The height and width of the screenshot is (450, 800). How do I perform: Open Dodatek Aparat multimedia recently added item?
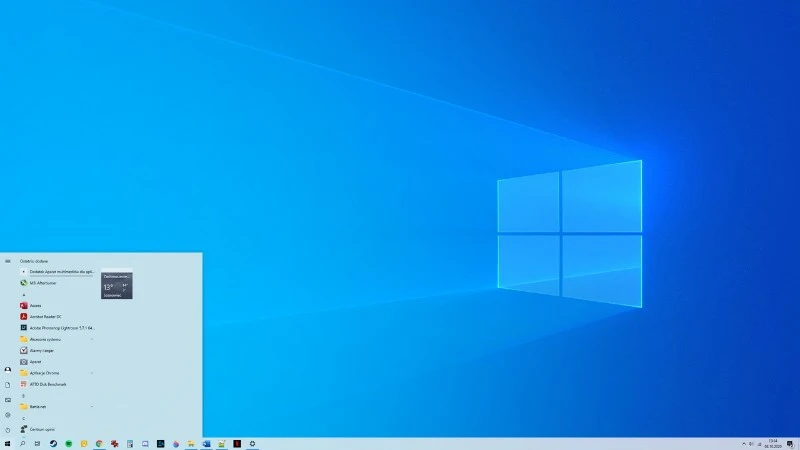[57, 271]
